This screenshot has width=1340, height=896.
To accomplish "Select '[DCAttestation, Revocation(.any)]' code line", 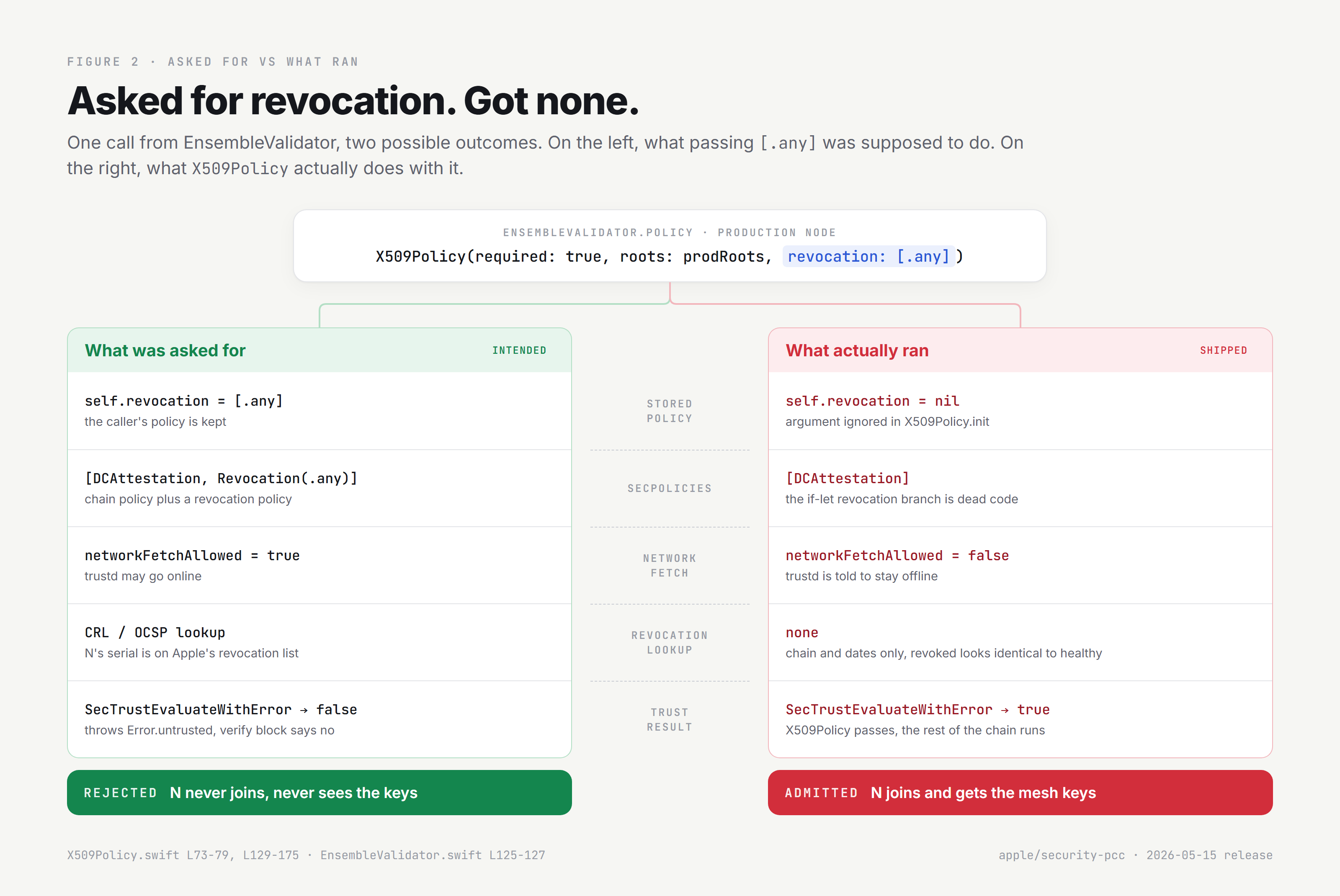I will (x=221, y=478).
